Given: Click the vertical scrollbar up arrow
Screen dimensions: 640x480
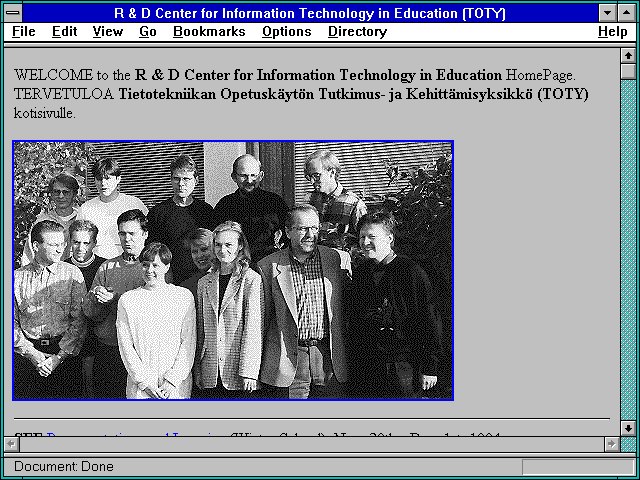Looking at the screenshot, I should (x=628, y=56).
